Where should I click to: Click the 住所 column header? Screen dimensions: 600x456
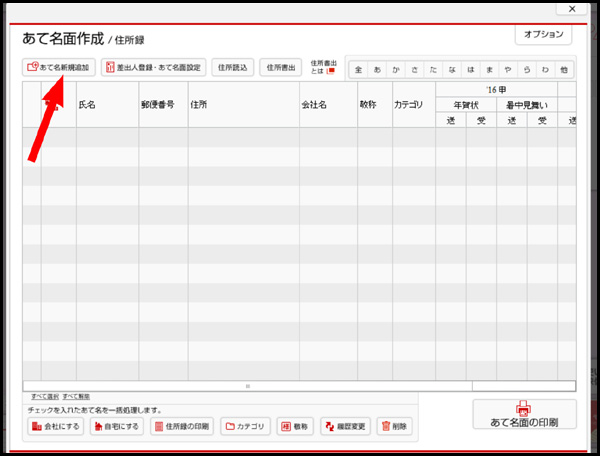244,104
